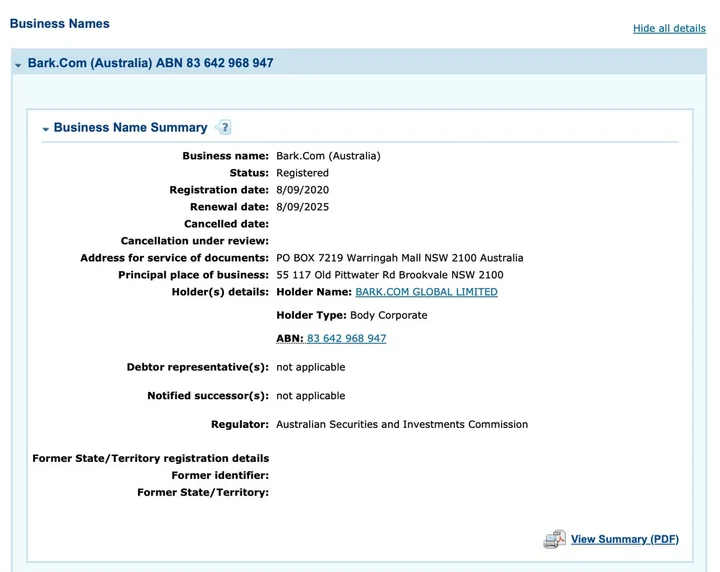The width and height of the screenshot is (720, 572).
Task: Click the Cancelled date label
Action: coord(226,224)
